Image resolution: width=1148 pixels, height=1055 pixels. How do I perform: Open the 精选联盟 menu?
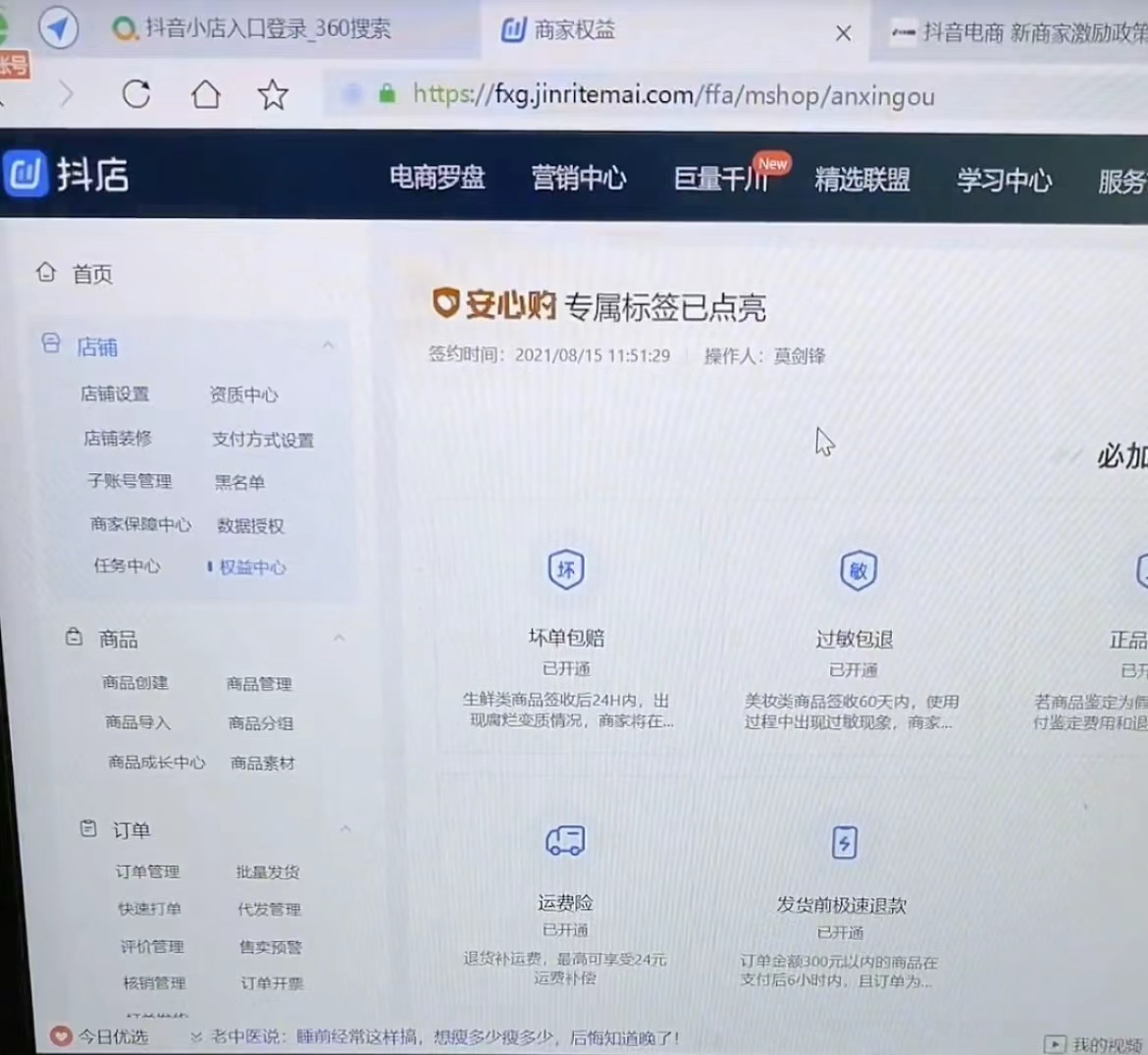pos(862,180)
